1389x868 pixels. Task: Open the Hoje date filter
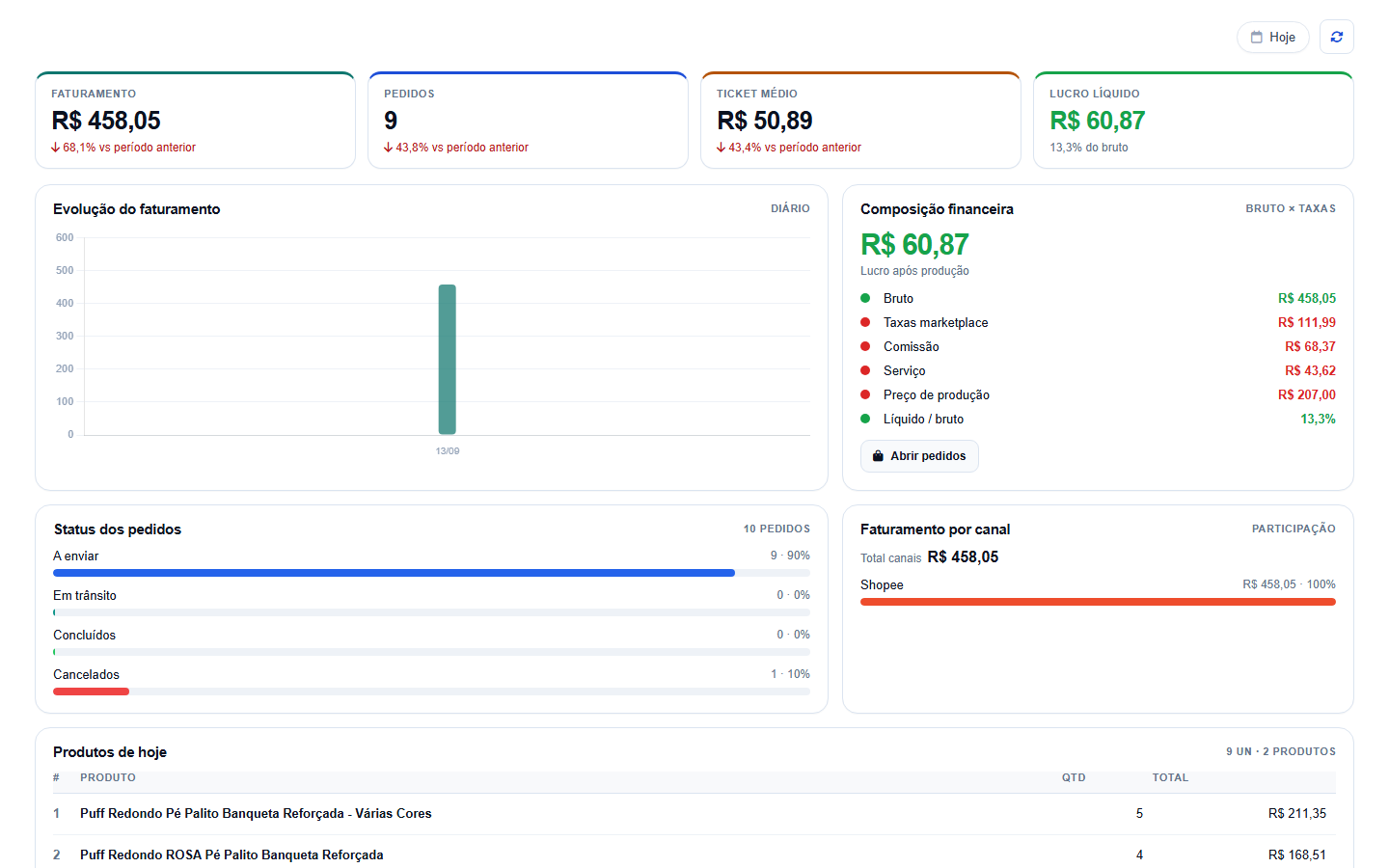[x=1272, y=37]
